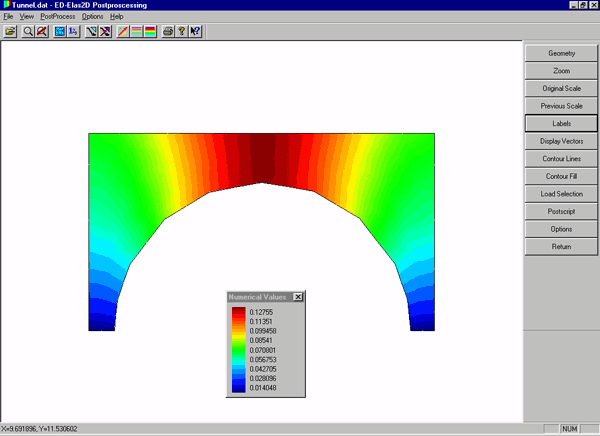The height and width of the screenshot is (436, 600).
Task: Click the 0.11351 legend value
Action: [x=261, y=322]
